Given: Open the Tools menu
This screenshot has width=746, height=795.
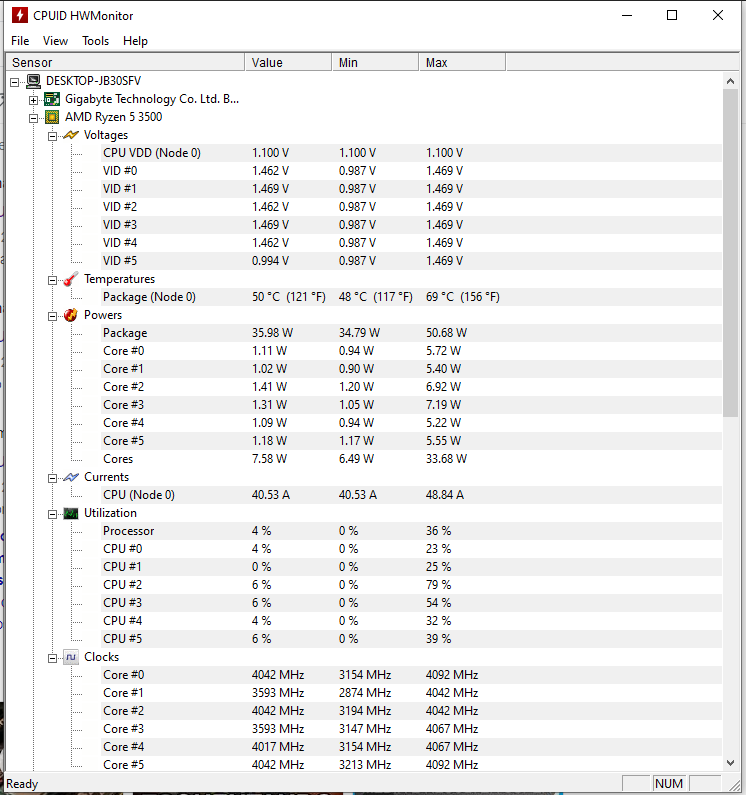Looking at the screenshot, I should coord(95,41).
